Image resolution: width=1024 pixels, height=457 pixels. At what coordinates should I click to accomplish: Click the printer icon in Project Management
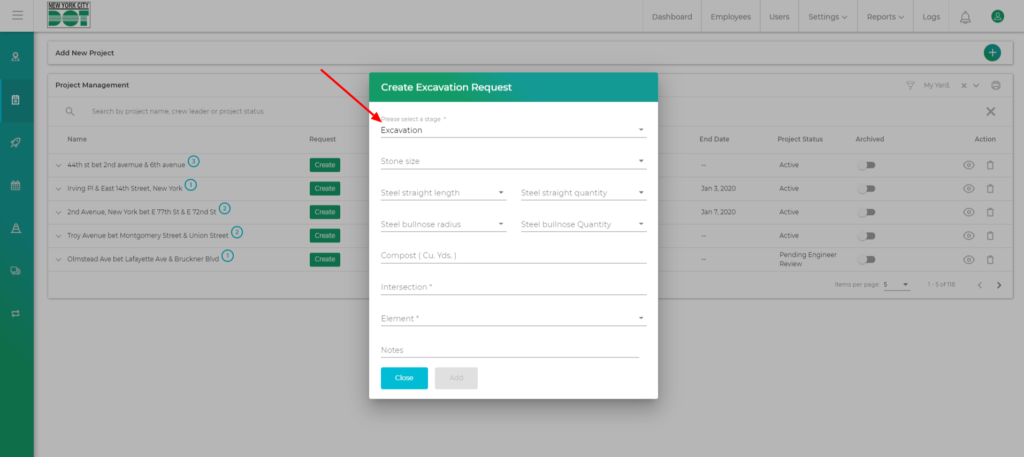coord(995,86)
